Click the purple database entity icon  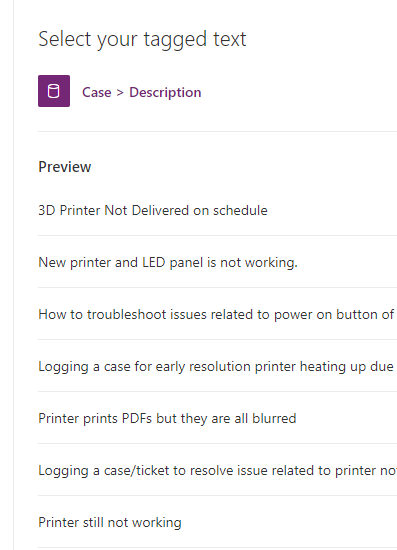54,91
